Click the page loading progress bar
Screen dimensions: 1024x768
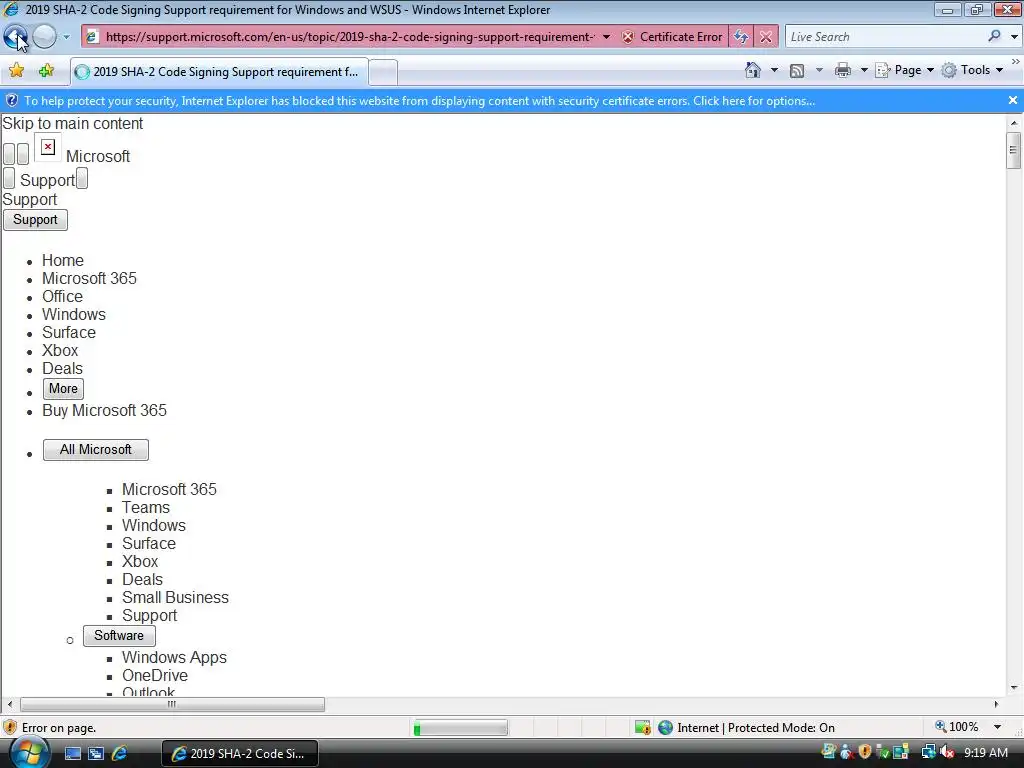[460, 728]
